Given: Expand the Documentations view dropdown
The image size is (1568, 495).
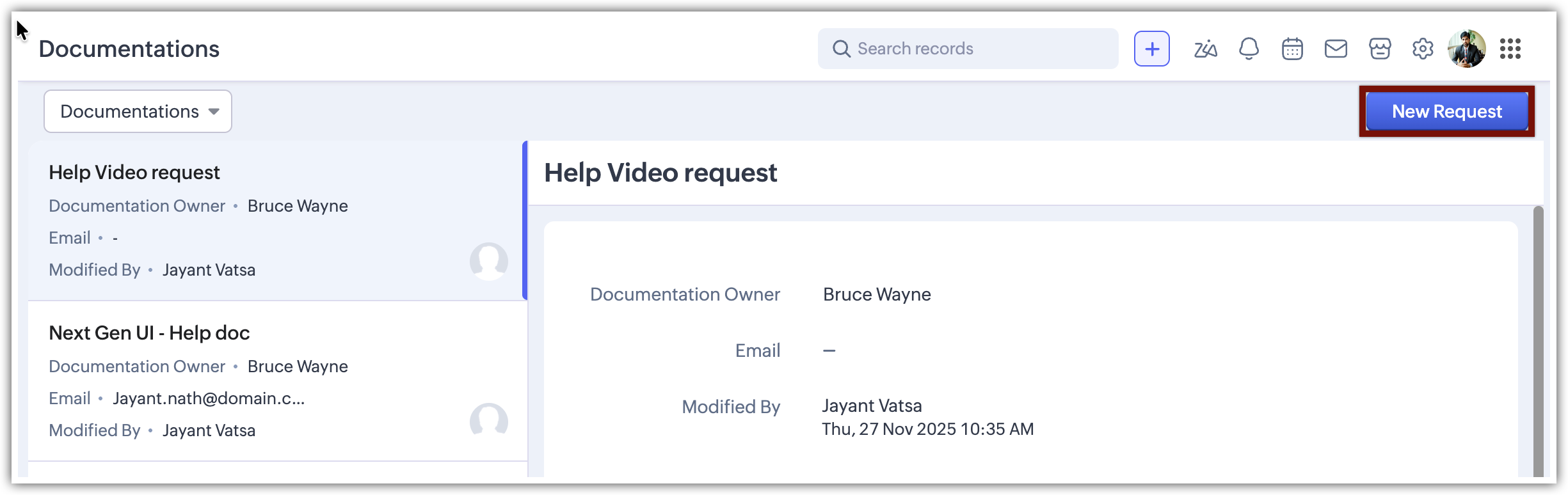Looking at the screenshot, I should click(x=138, y=111).
